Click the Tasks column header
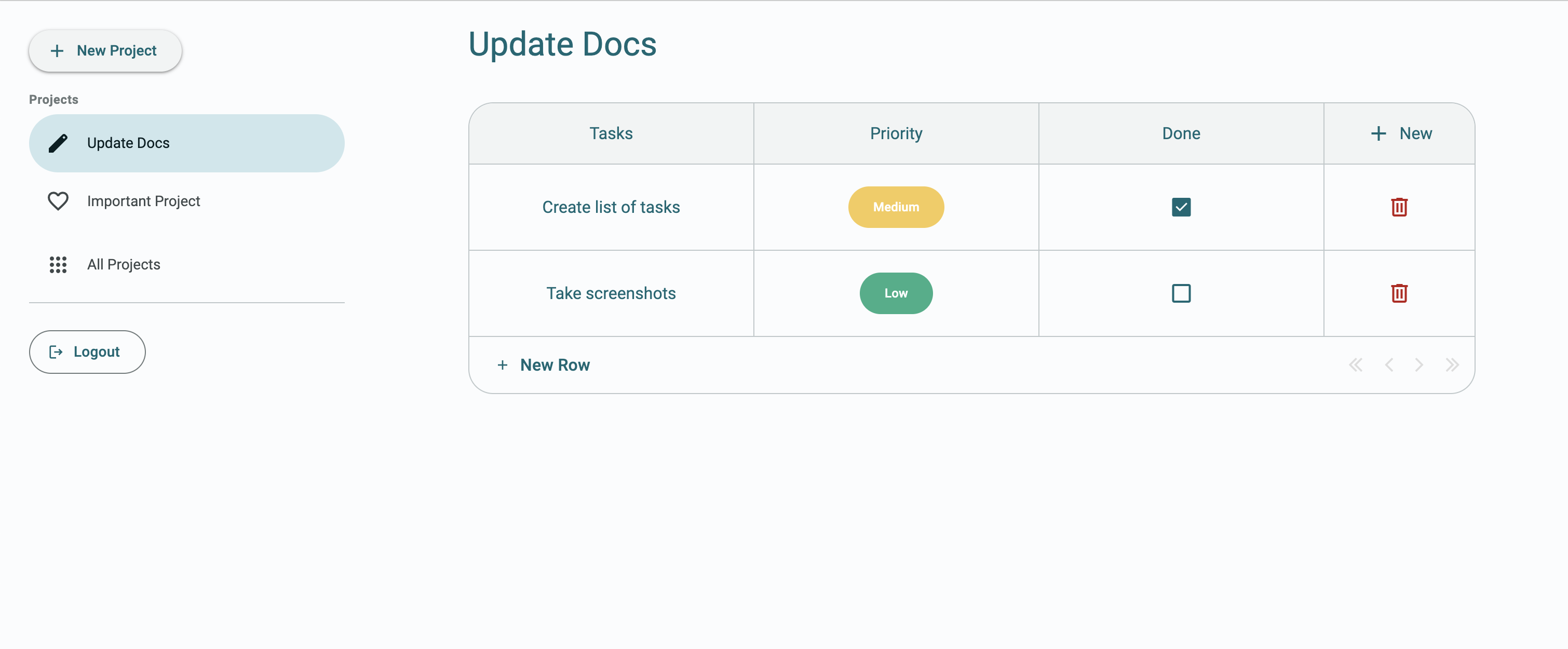The height and width of the screenshot is (649, 1568). tap(611, 133)
